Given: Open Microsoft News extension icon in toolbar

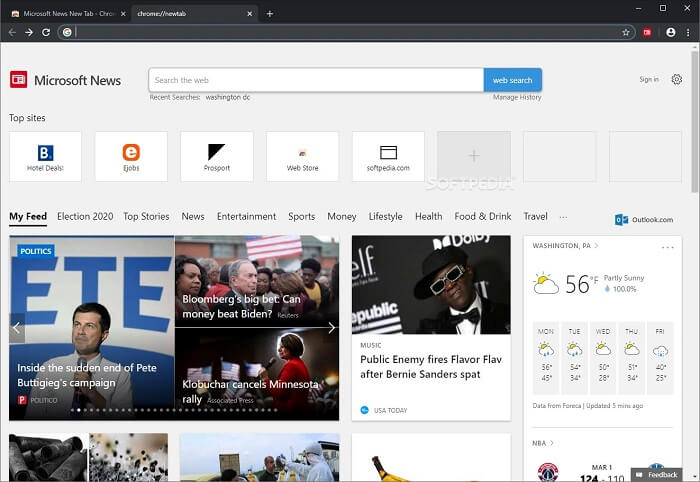Looking at the screenshot, I should point(647,32).
